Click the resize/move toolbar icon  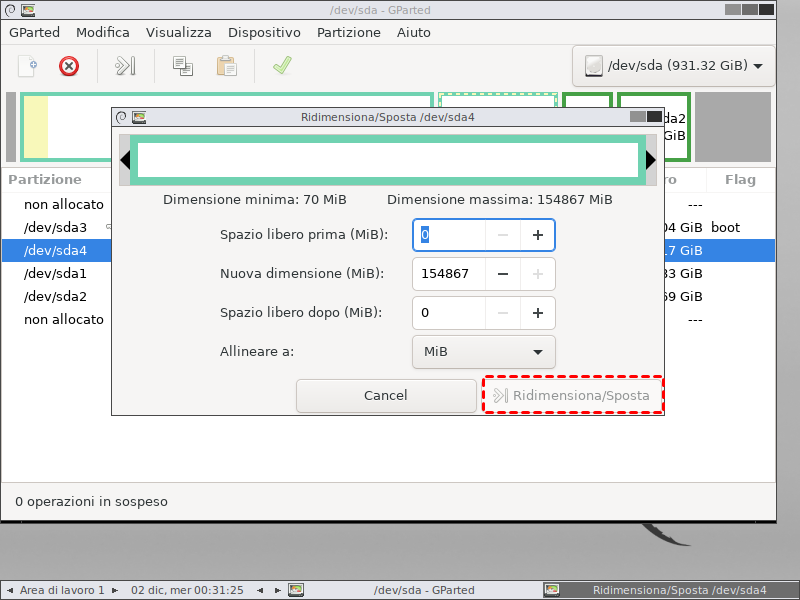[x=126, y=66]
